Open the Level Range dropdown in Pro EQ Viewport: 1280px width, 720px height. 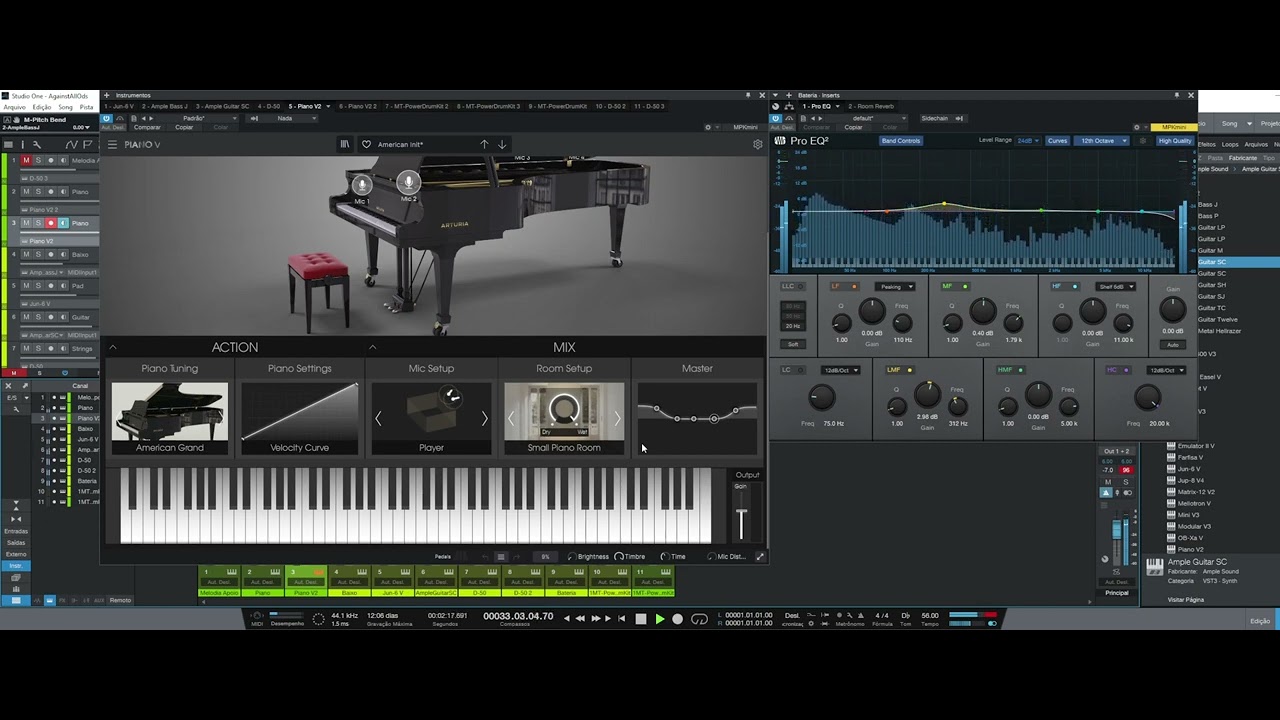[x=1028, y=141]
